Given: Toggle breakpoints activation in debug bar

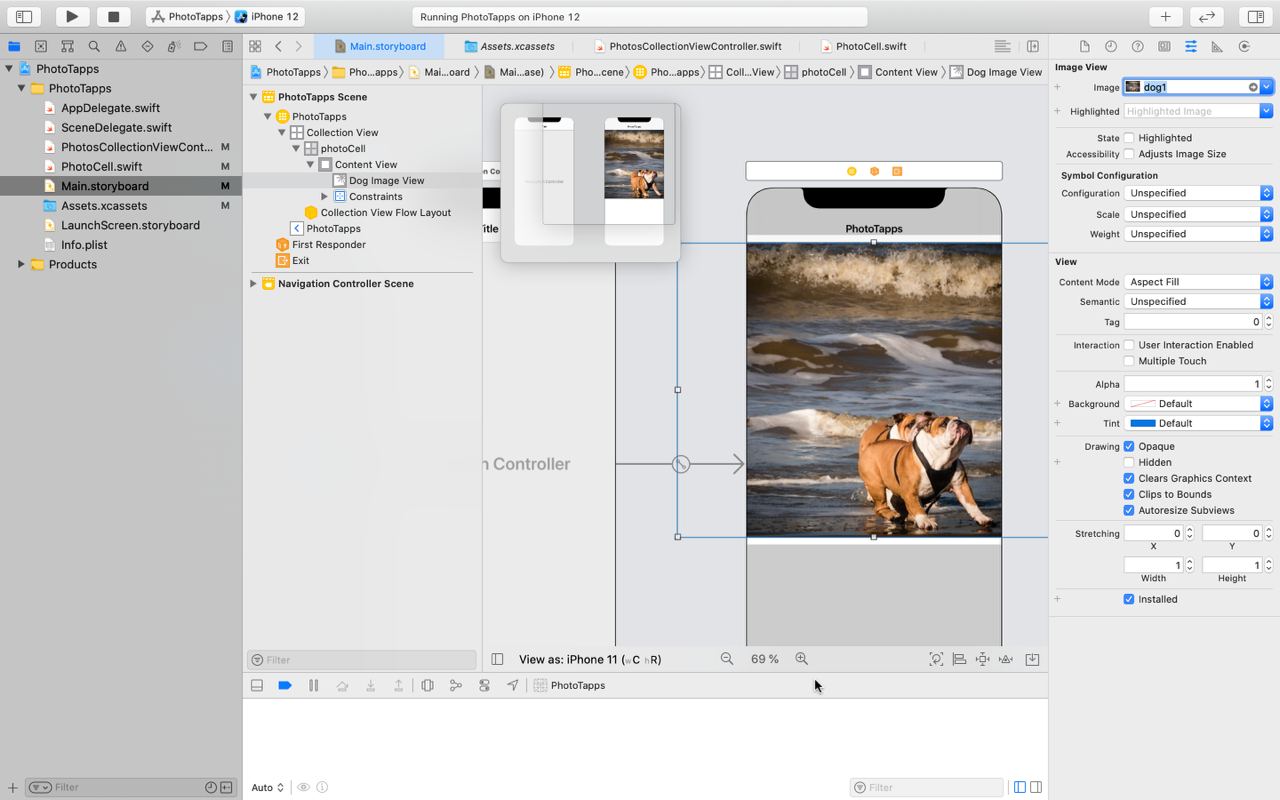Looking at the screenshot, I should pos(285,685).
